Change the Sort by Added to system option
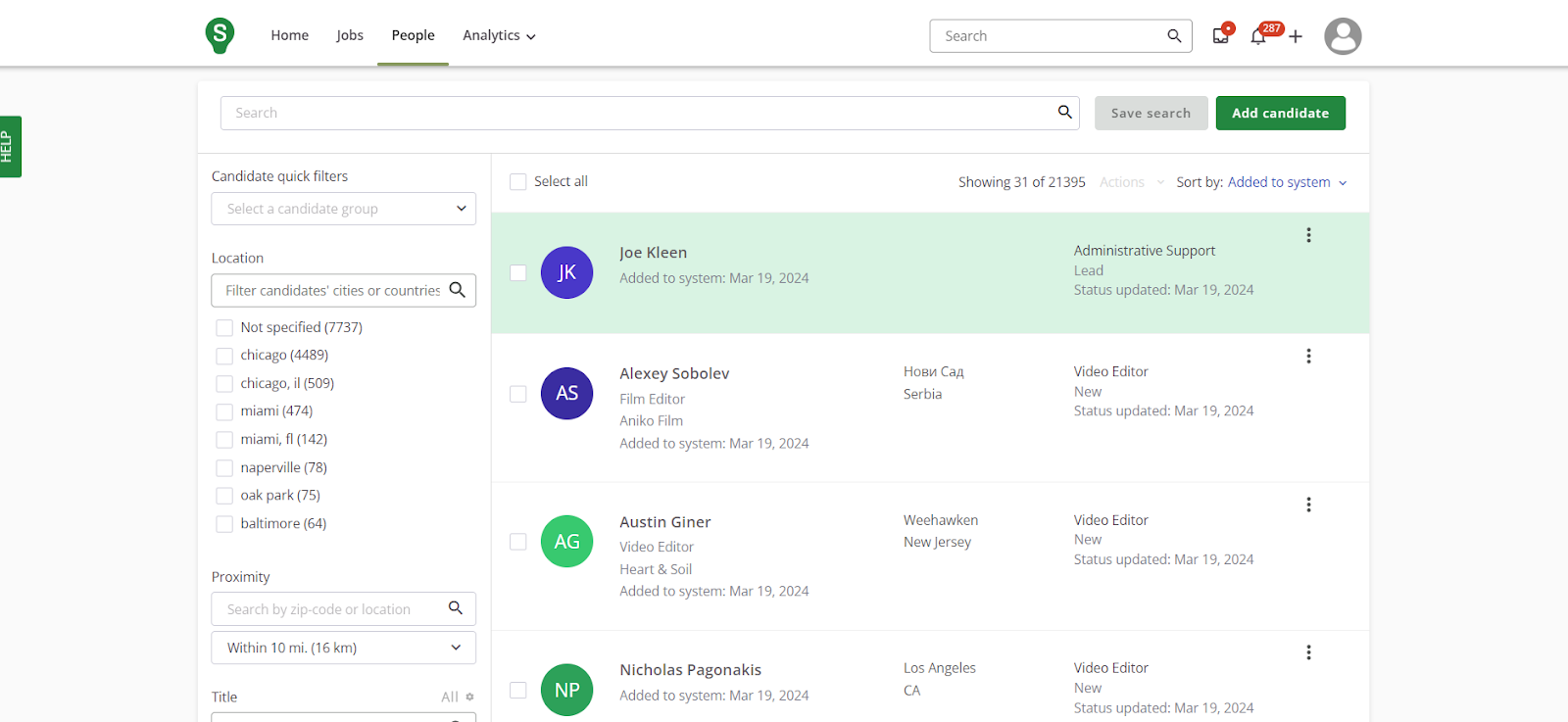 pyautogui.click(x=1287, y=182)
